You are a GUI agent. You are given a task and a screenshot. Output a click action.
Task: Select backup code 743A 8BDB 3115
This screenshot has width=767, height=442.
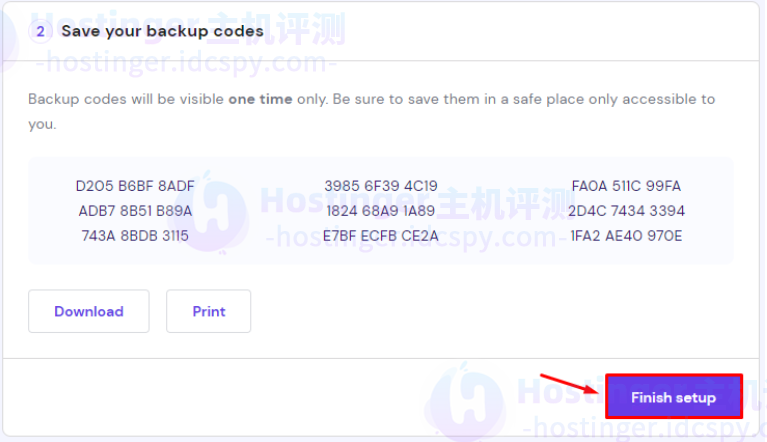(135, 236)
